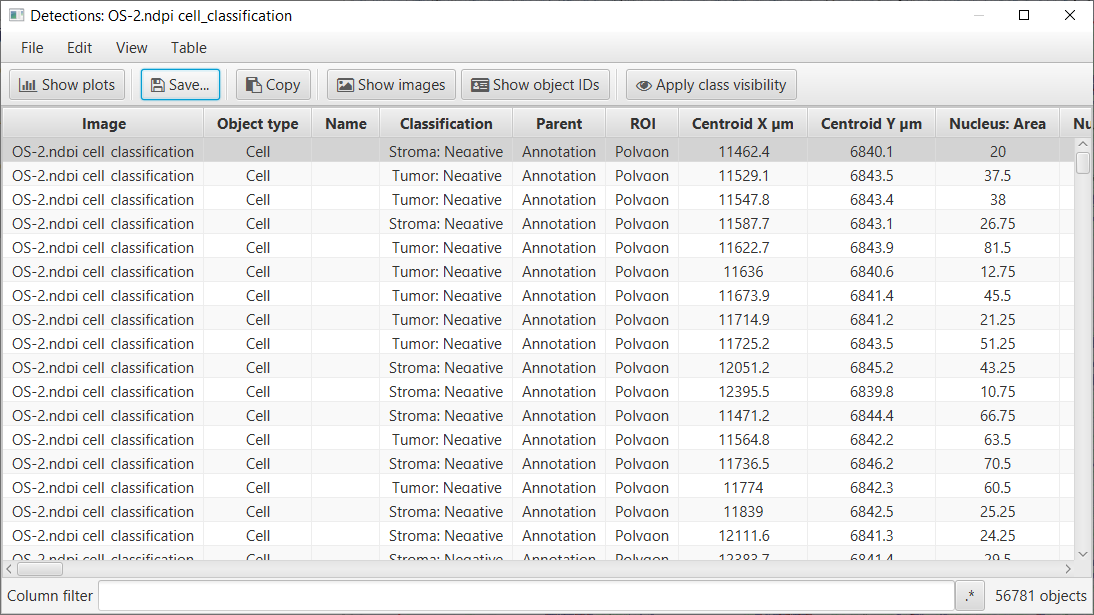Screen dimensions: 1094x615
Task: Copy table data with the Copy button
Action: coord(273,84)
